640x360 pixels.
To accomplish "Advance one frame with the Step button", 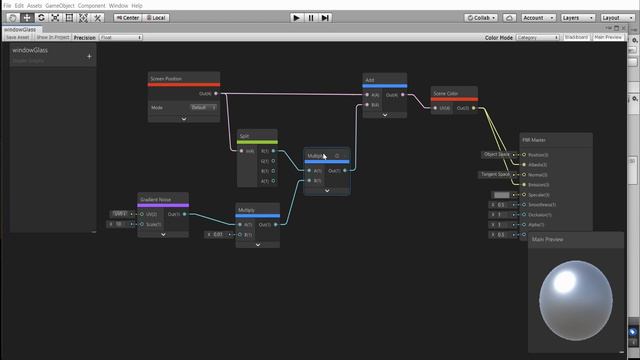I will coord(325,18).
